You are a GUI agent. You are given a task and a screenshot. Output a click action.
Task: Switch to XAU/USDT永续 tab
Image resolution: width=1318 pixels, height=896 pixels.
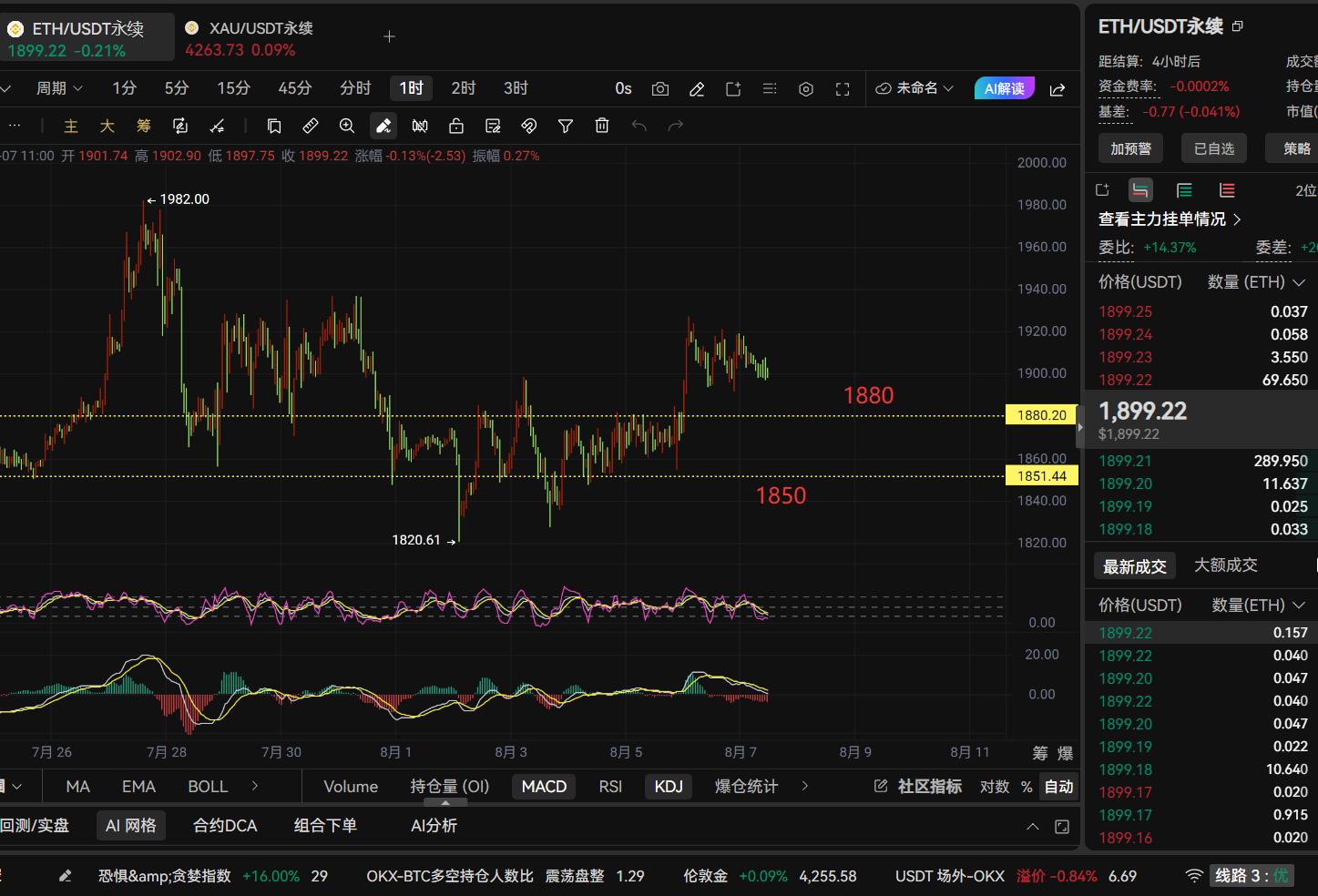249,37
